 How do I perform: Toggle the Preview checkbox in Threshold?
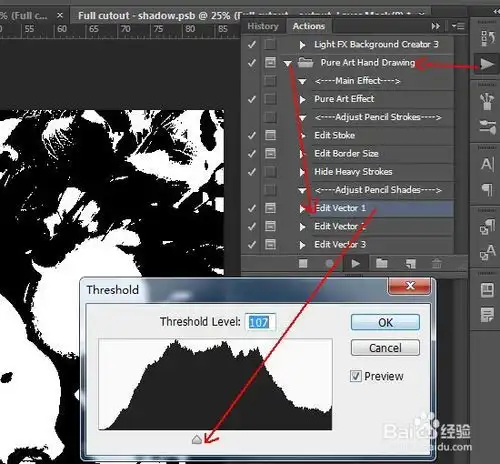[355, 376]
